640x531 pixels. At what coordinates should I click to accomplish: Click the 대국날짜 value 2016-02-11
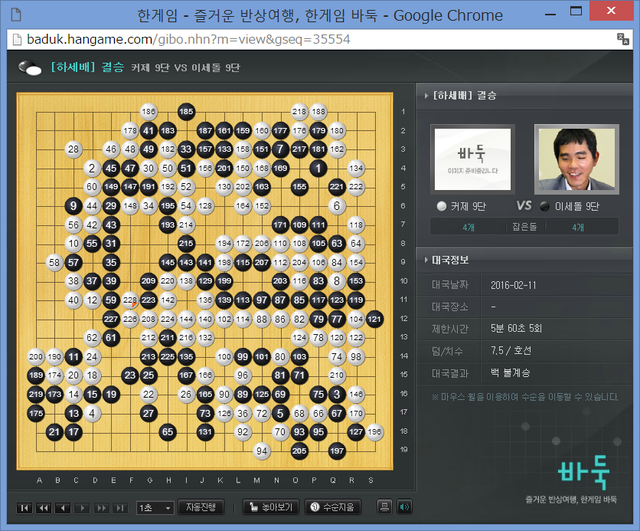(513, 285)
